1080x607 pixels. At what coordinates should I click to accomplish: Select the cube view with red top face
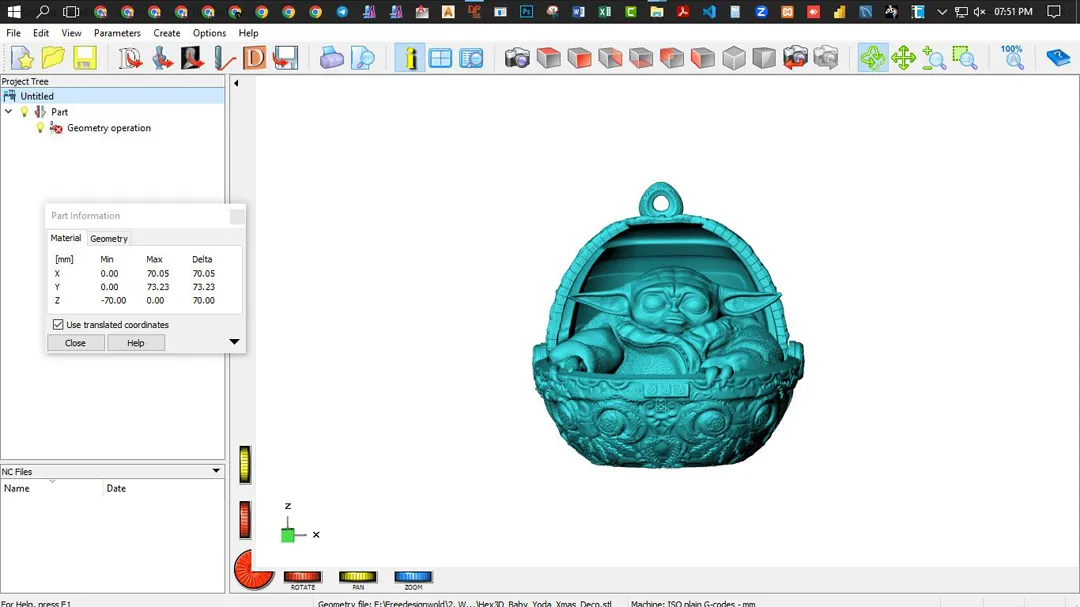[548, 59]
